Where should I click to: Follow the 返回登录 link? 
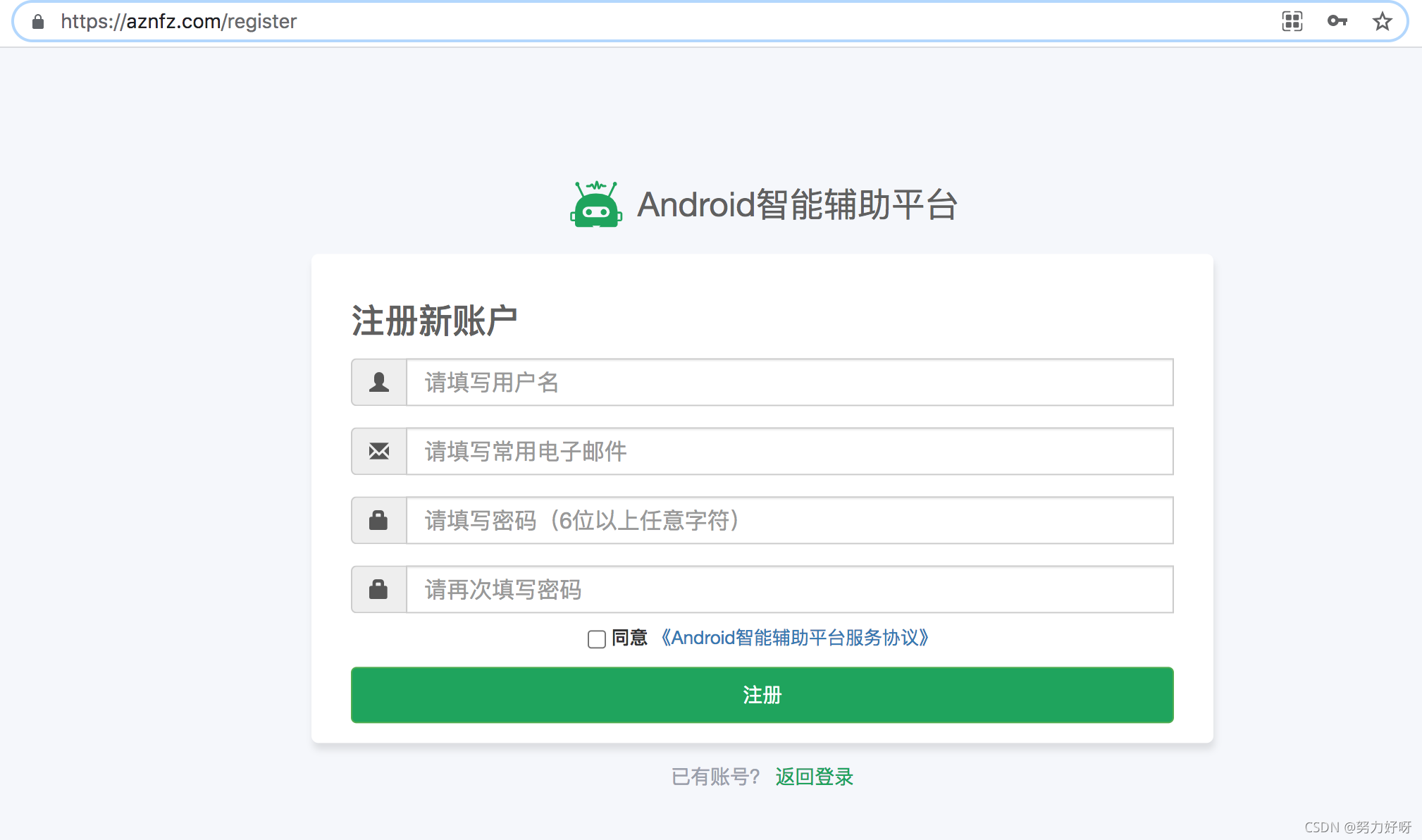(x=814, y=777)
